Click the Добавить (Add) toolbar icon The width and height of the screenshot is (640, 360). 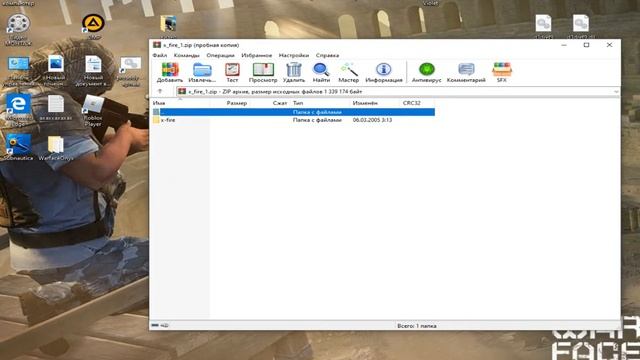click(170, 70)
